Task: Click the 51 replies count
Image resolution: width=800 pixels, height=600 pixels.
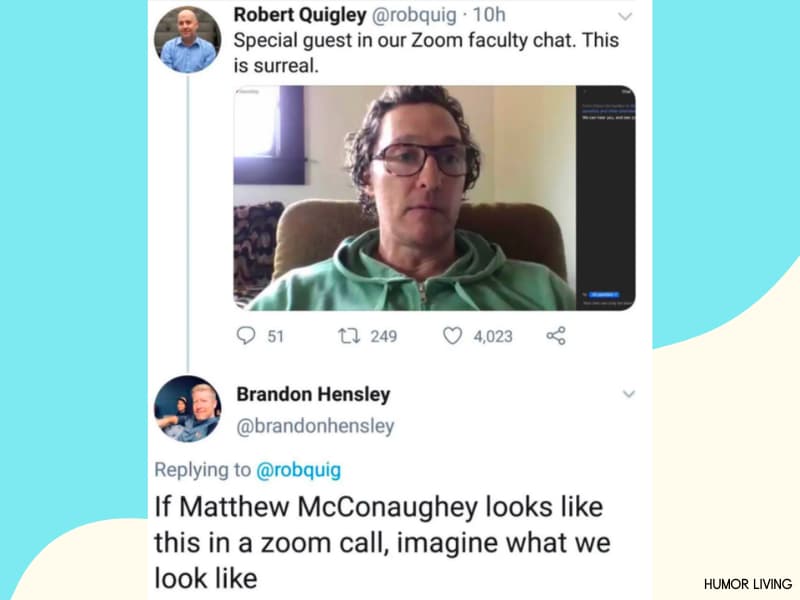Action: tap(276, 336)
